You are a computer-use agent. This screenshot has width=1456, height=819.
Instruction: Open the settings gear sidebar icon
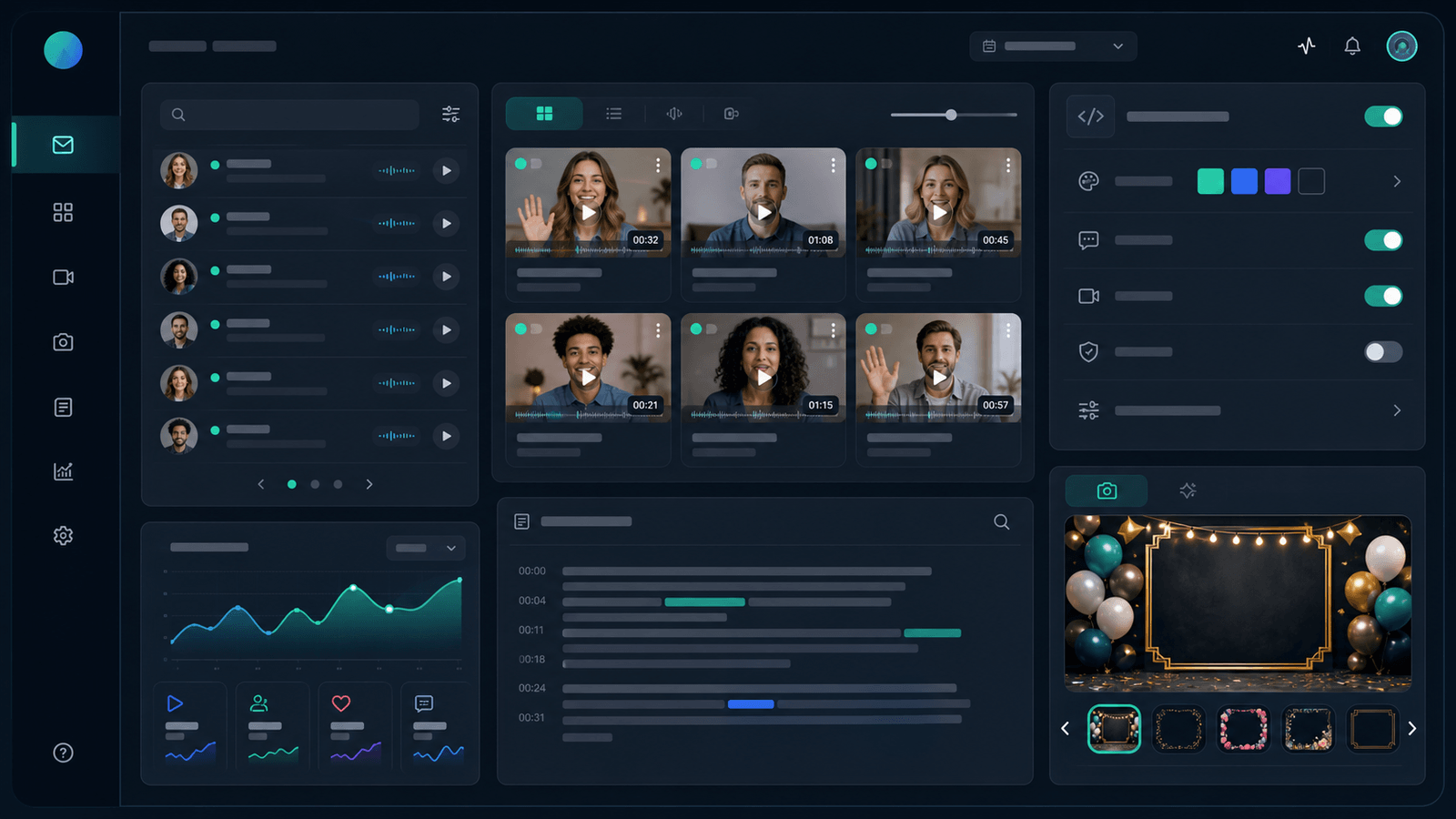tap(63, 535)
